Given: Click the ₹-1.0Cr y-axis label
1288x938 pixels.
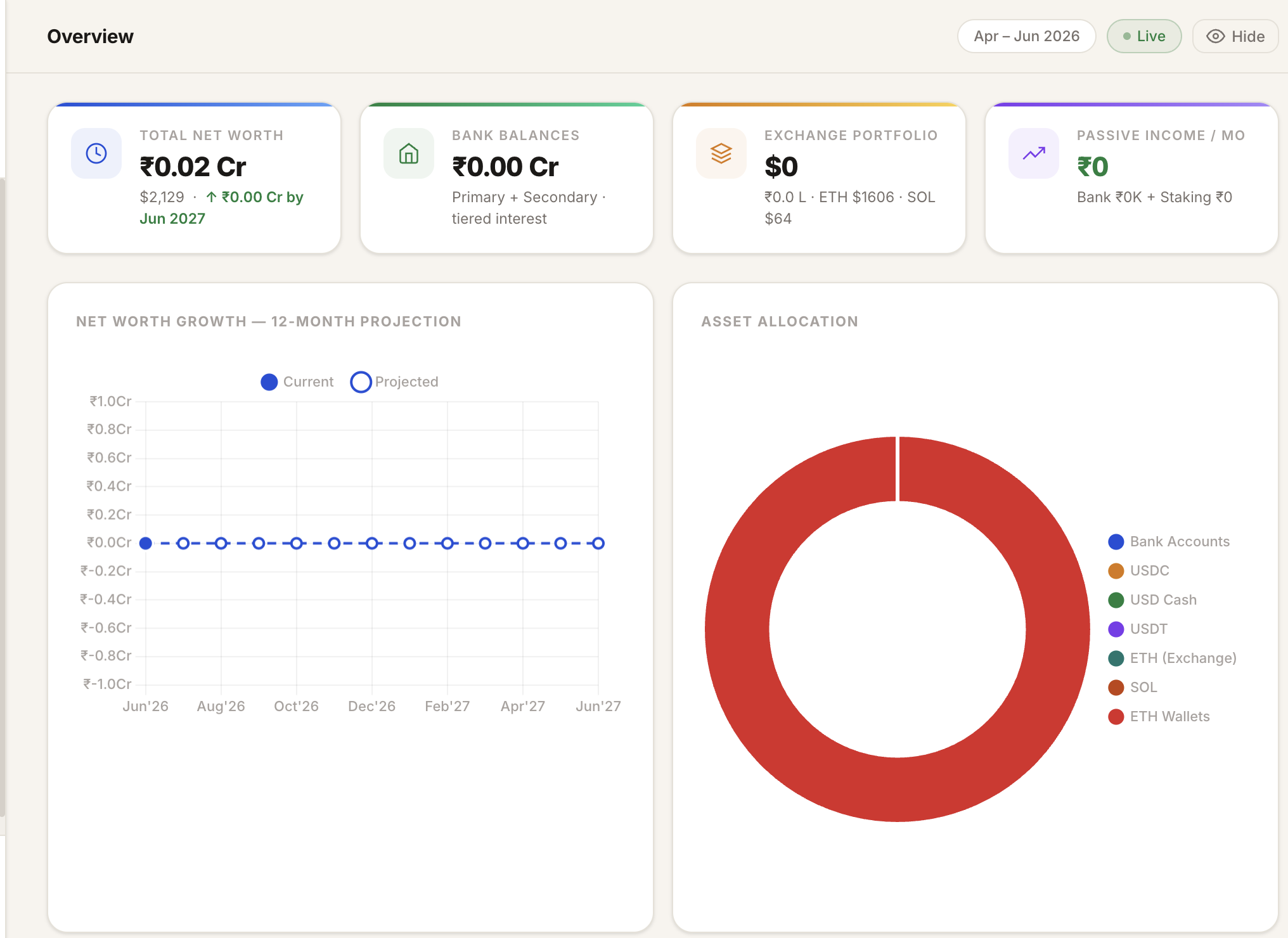Looking at the screenshot, I should tap(108, 684).
